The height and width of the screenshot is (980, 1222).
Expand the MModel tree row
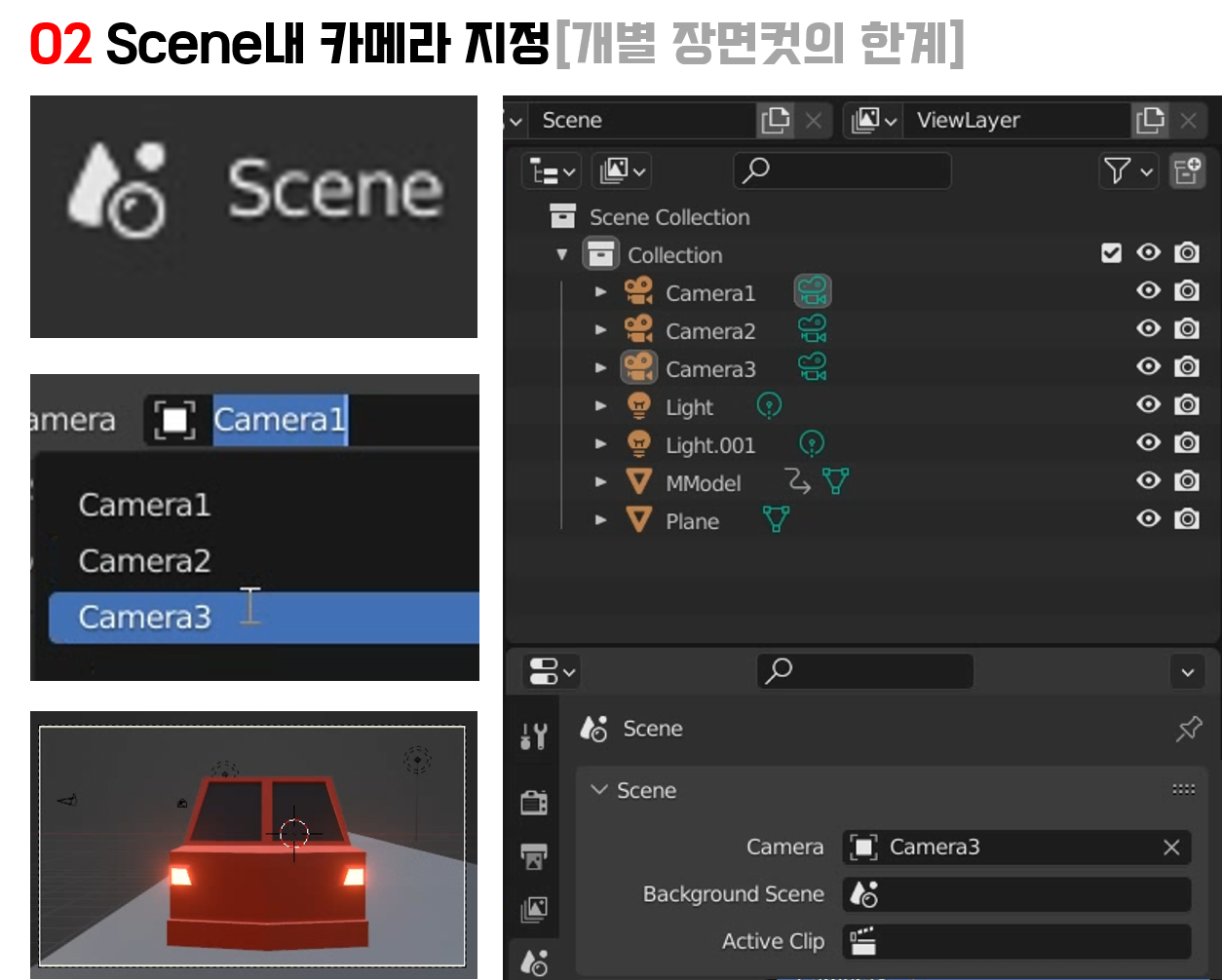coord(600,481)
